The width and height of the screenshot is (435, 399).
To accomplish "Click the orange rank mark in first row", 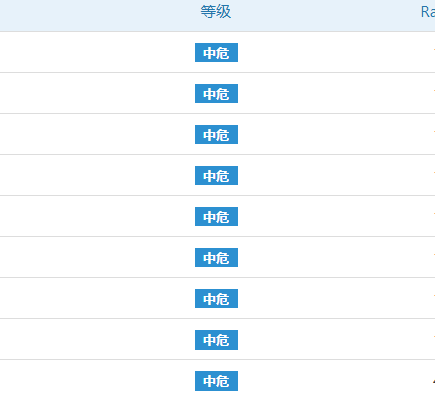I will pos(434,50).
